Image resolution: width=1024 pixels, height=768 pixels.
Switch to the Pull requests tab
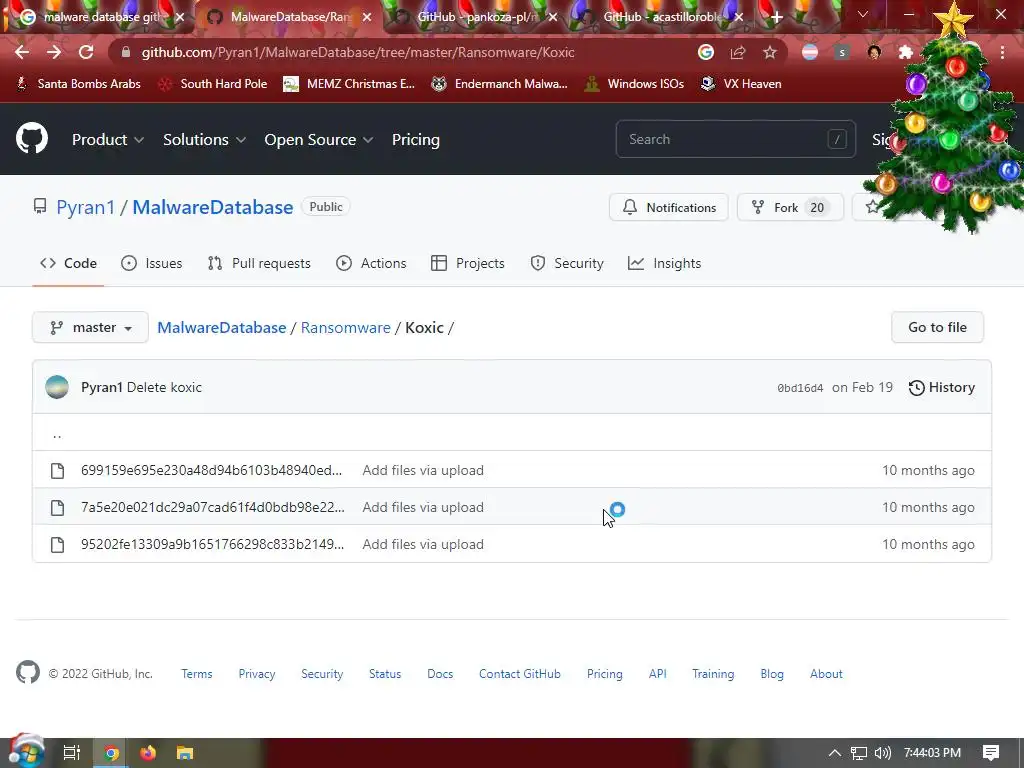pyautogui.click(x=259, y=263)
